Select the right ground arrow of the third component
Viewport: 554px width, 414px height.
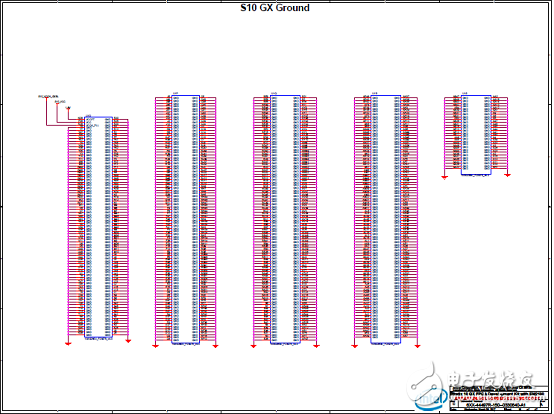[316, 345]
